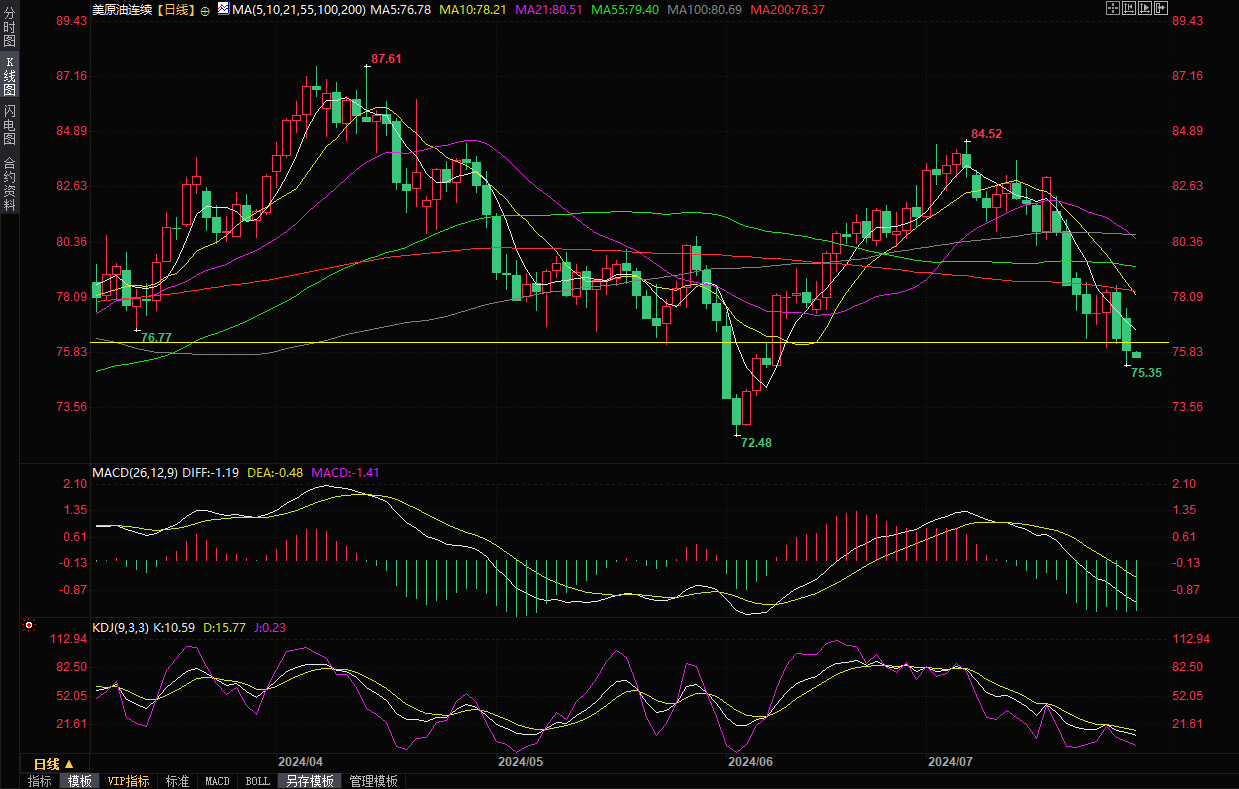Image resolution: width=1239 pixels, height=789 pixels.
Task: Select the VIP指标 option
Action: click(x=128, y=781)
